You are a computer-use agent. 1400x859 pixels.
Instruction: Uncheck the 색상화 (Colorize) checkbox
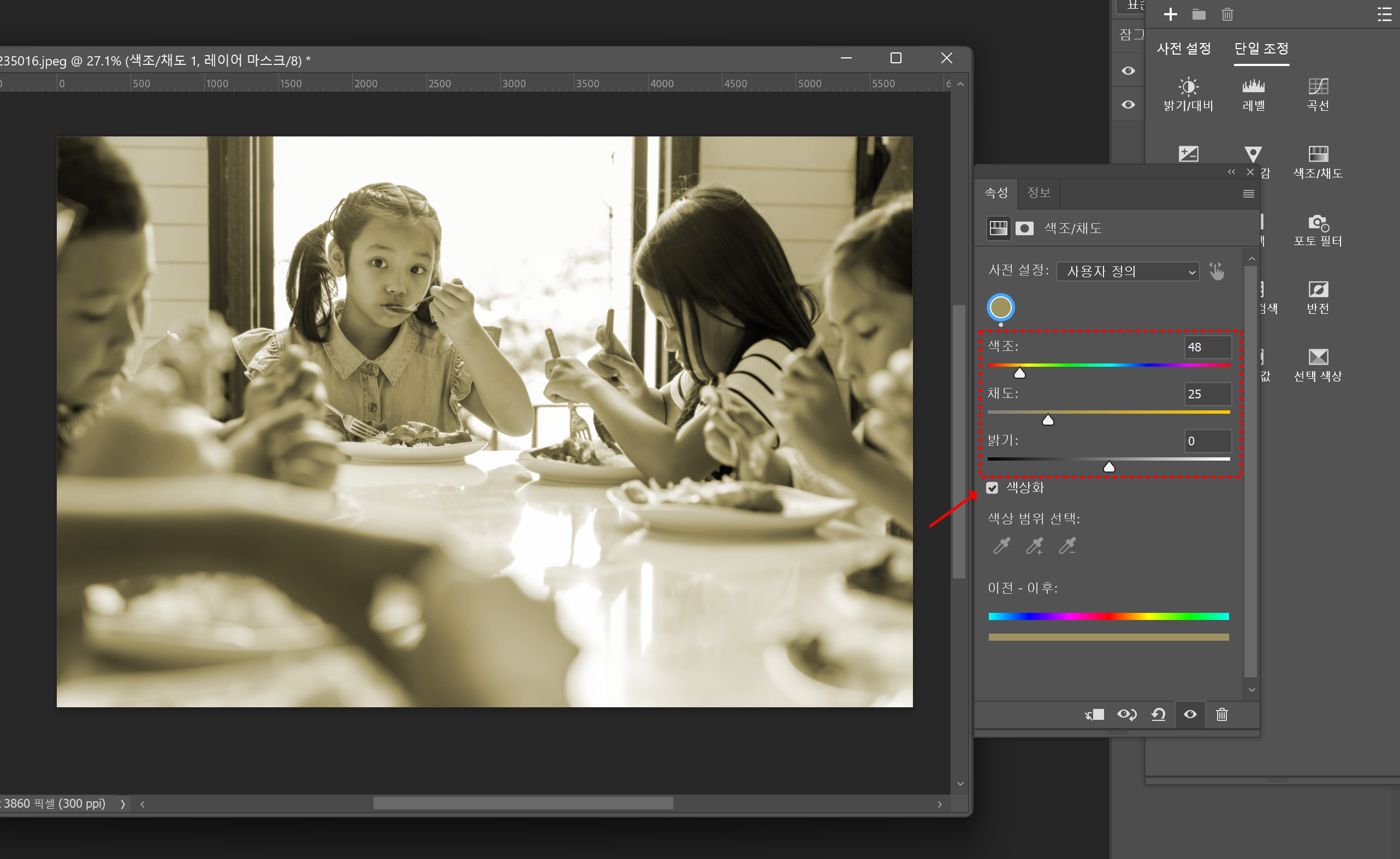(992, 487)
